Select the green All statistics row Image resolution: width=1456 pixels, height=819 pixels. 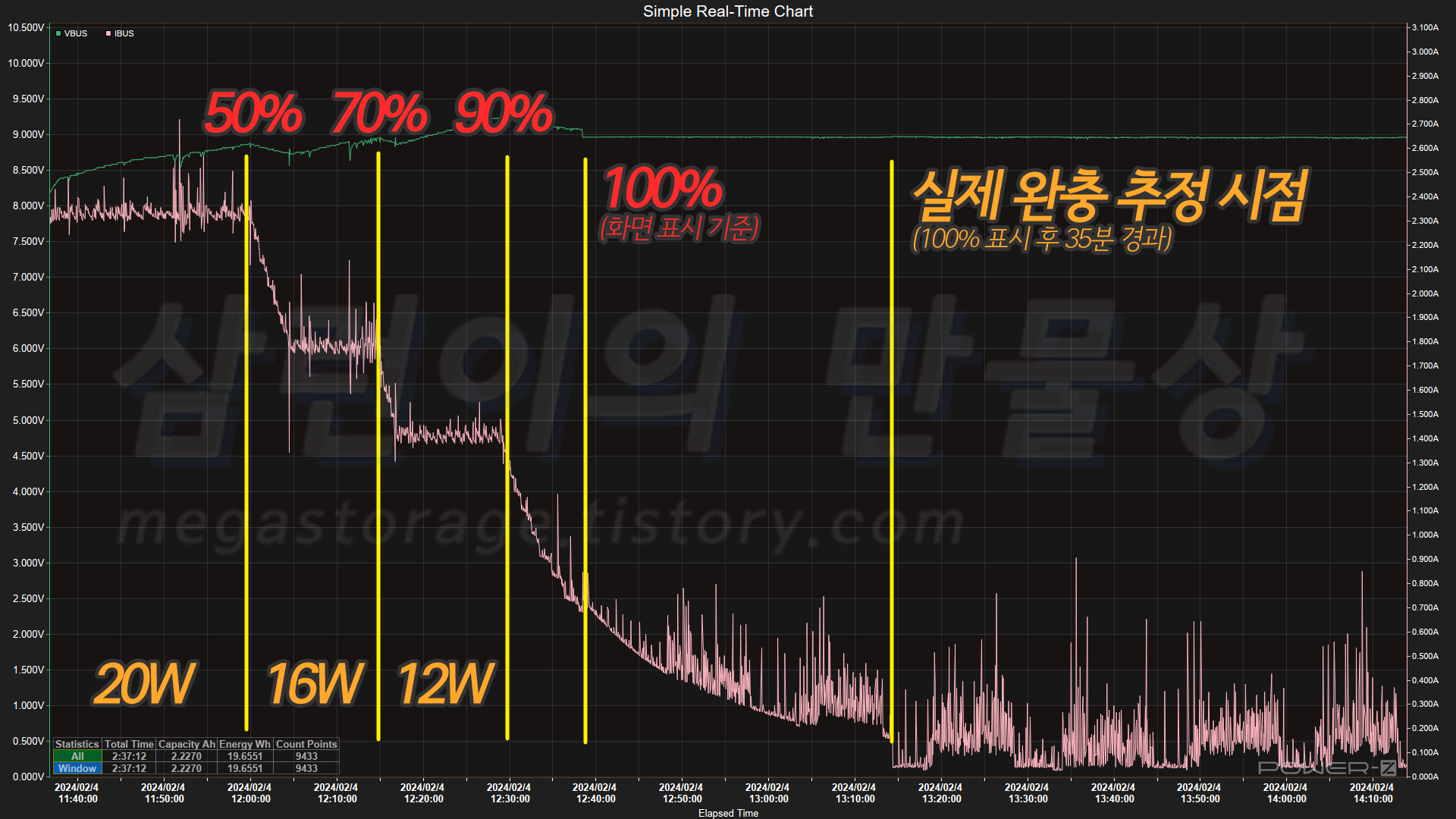point(77,756)
